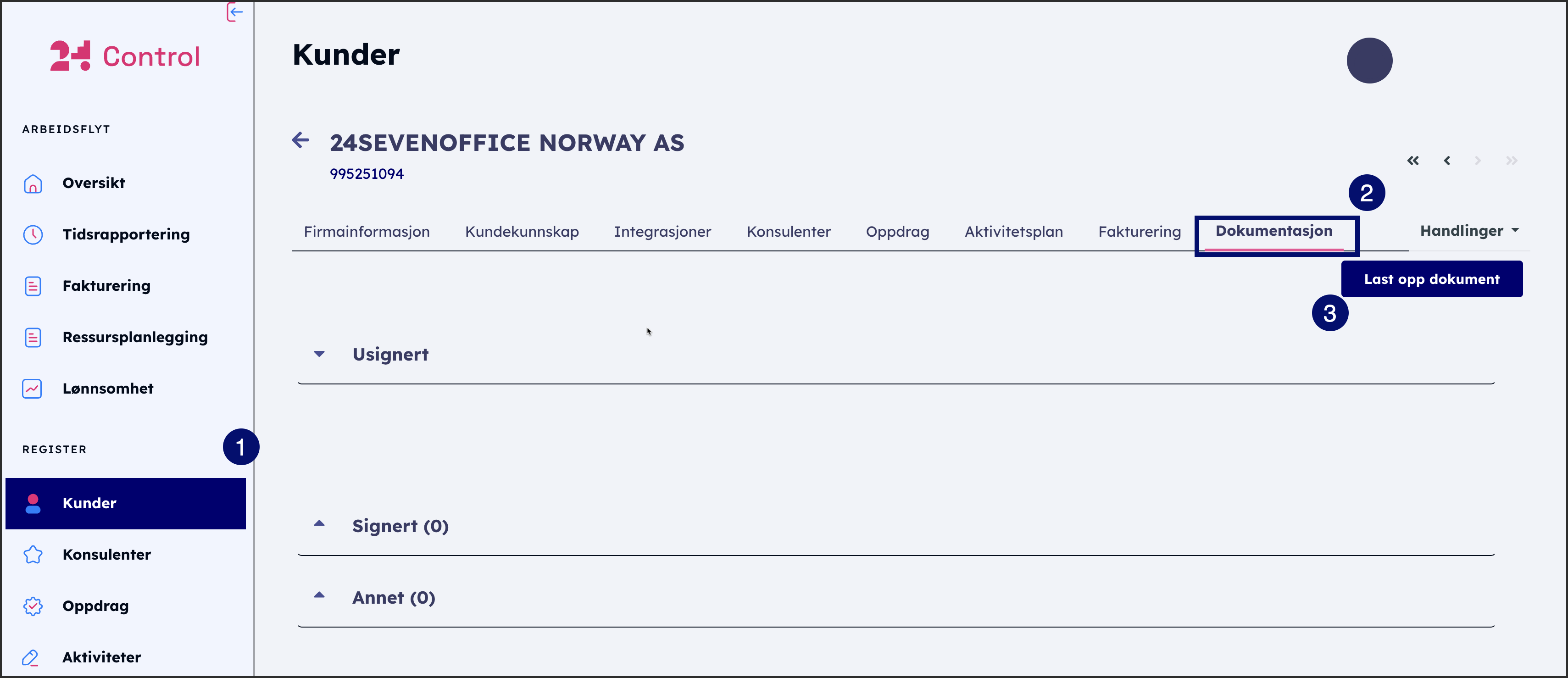Screen dimensions: 1568x678
Task: Switch to the Firmainformasjon tab
Action: click(367, 232)
